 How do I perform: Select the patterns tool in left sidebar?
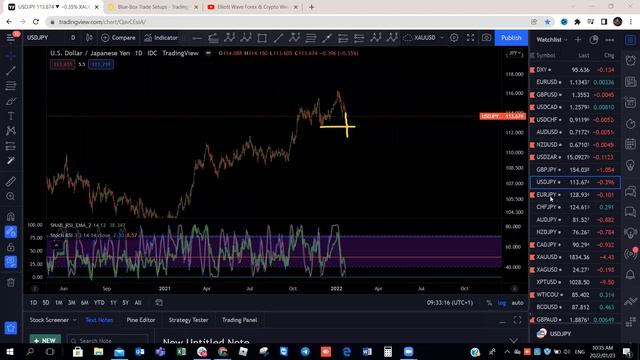[11, 131]
